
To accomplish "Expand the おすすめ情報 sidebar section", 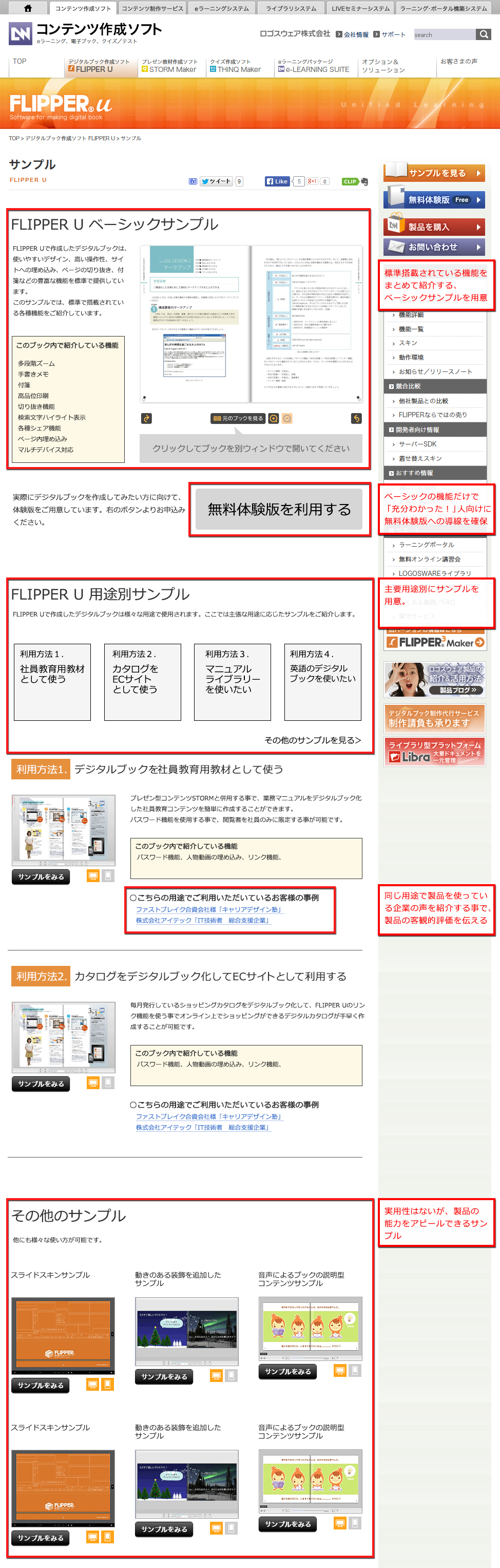I will click(434, 473).
